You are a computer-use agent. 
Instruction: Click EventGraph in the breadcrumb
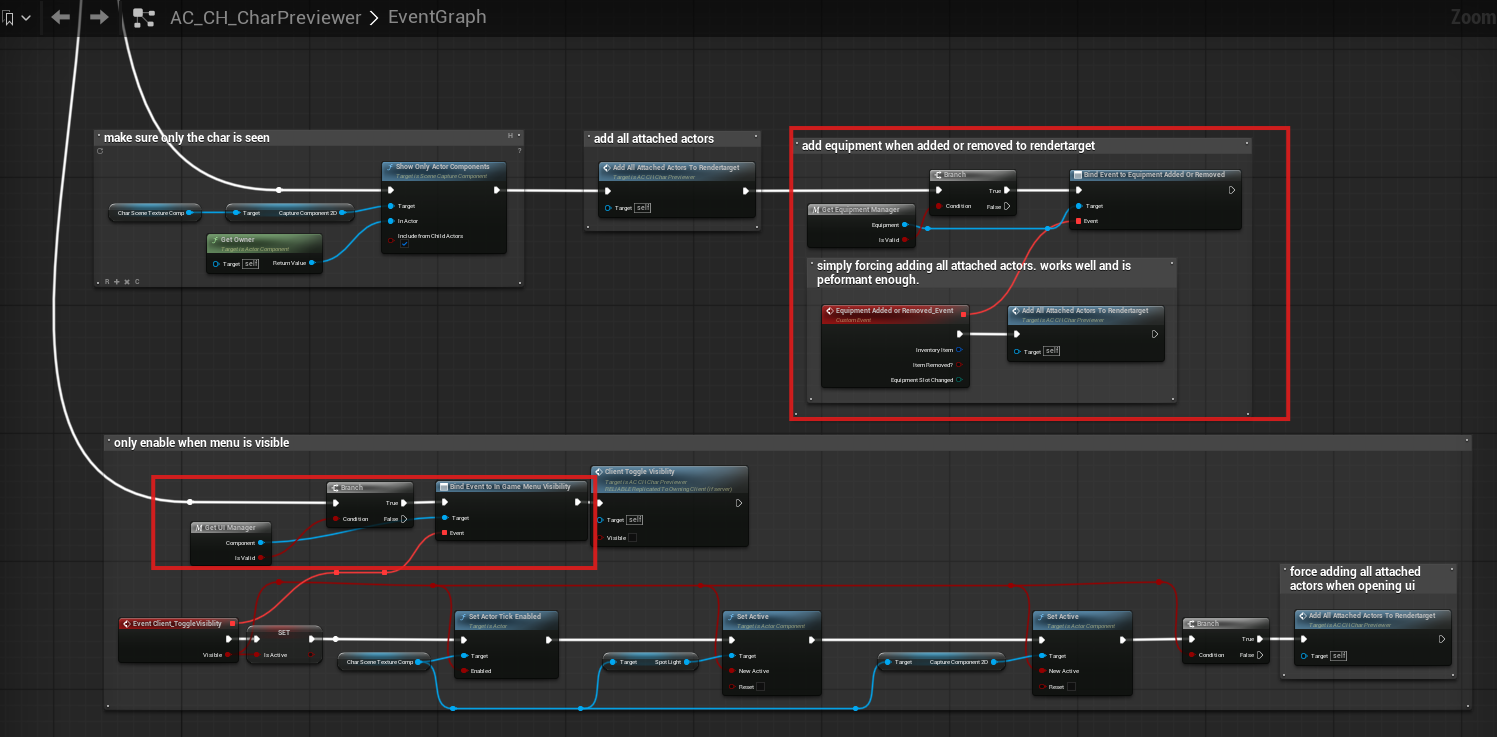[x=437, y=17]
